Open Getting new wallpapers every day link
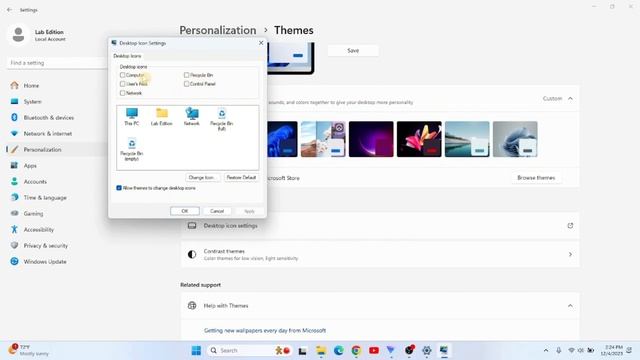The image size is (640, 360). (265, 331)
